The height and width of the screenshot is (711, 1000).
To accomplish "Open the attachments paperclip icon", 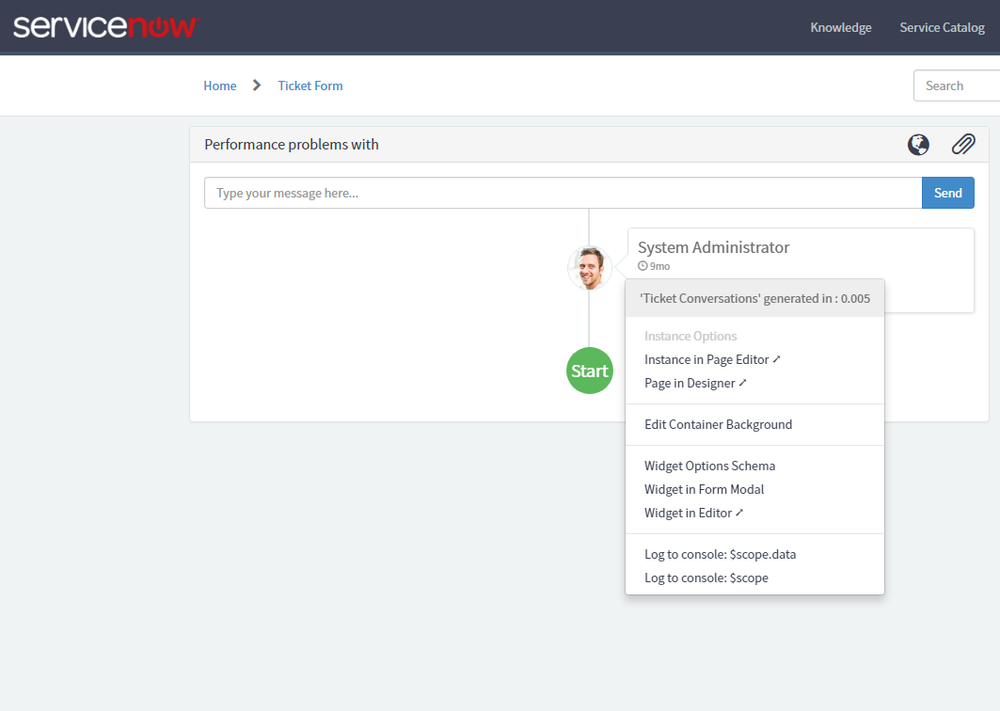I will click(963, 144).
